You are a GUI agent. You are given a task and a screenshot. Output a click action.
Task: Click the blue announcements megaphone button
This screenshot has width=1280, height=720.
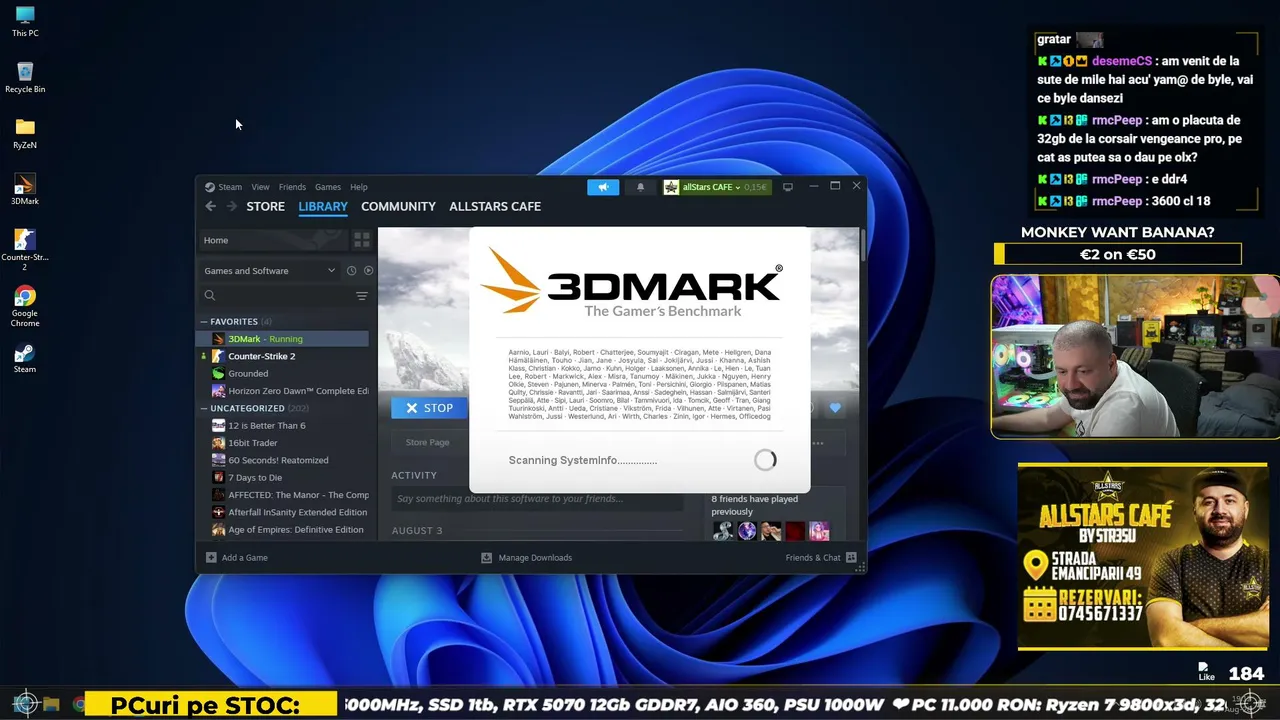coord(603,187)
